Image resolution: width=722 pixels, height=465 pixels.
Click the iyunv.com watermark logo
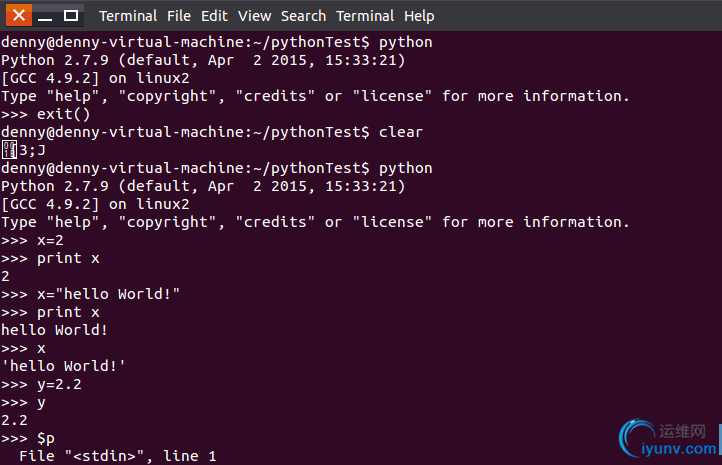click(x=668, y=438)
